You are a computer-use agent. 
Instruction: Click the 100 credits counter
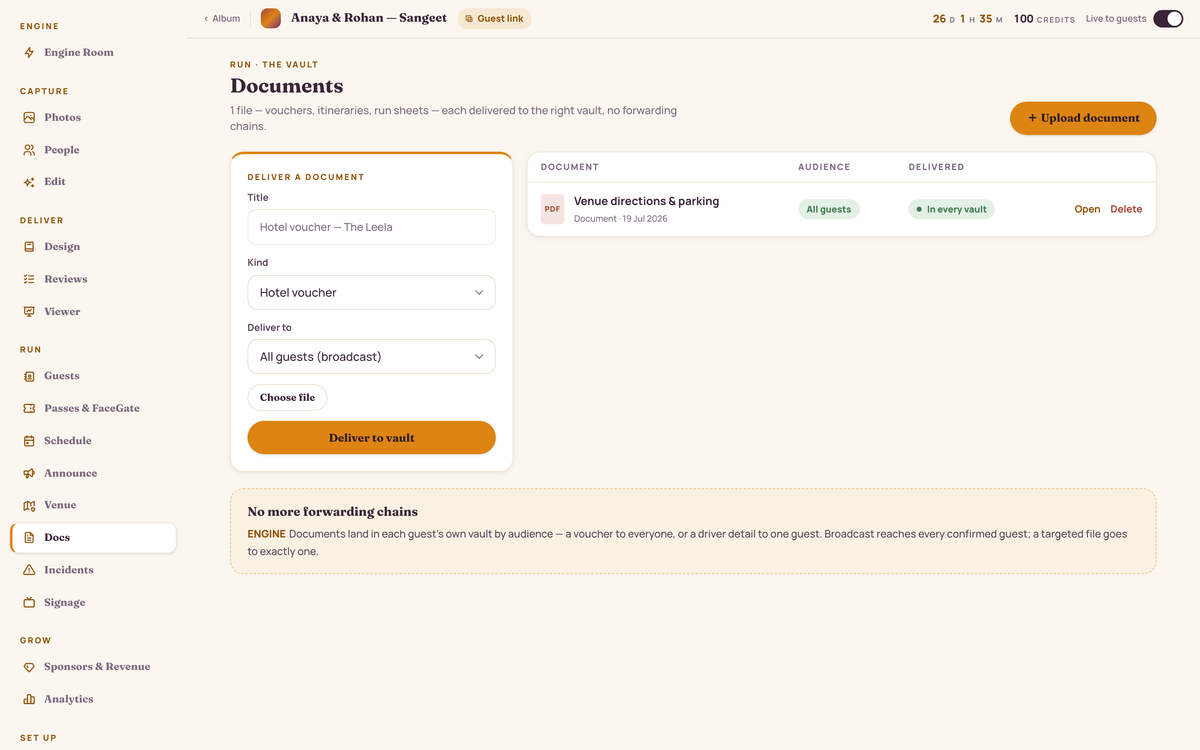pos(1044,19)
